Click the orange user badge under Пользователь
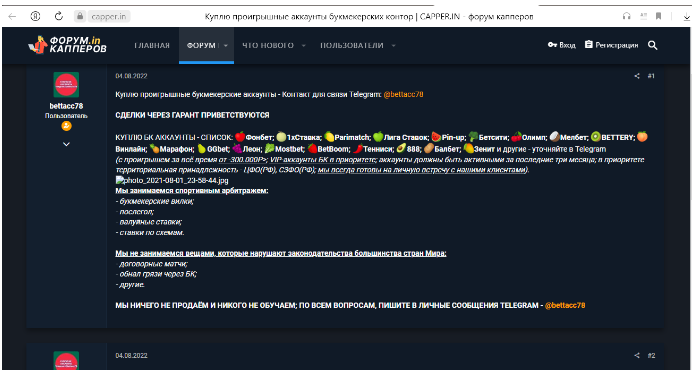694x370 pixels. (x=66, y=126)
